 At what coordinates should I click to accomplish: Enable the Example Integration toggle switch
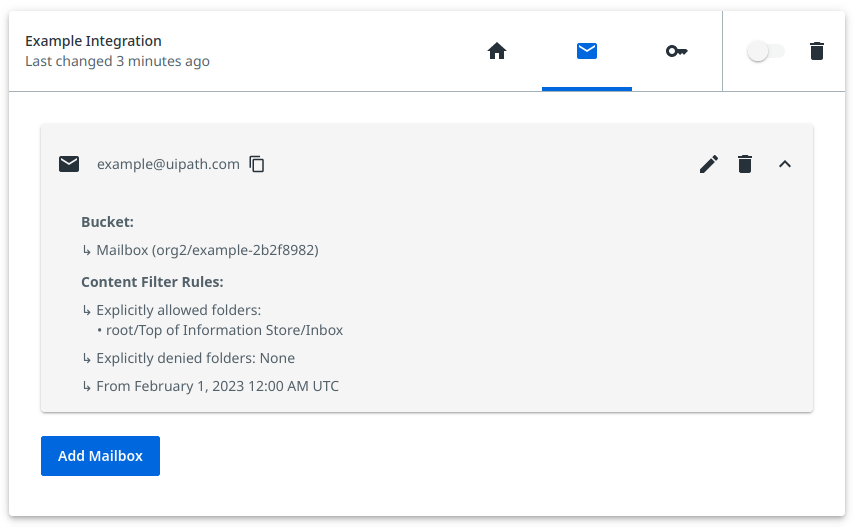766,51
